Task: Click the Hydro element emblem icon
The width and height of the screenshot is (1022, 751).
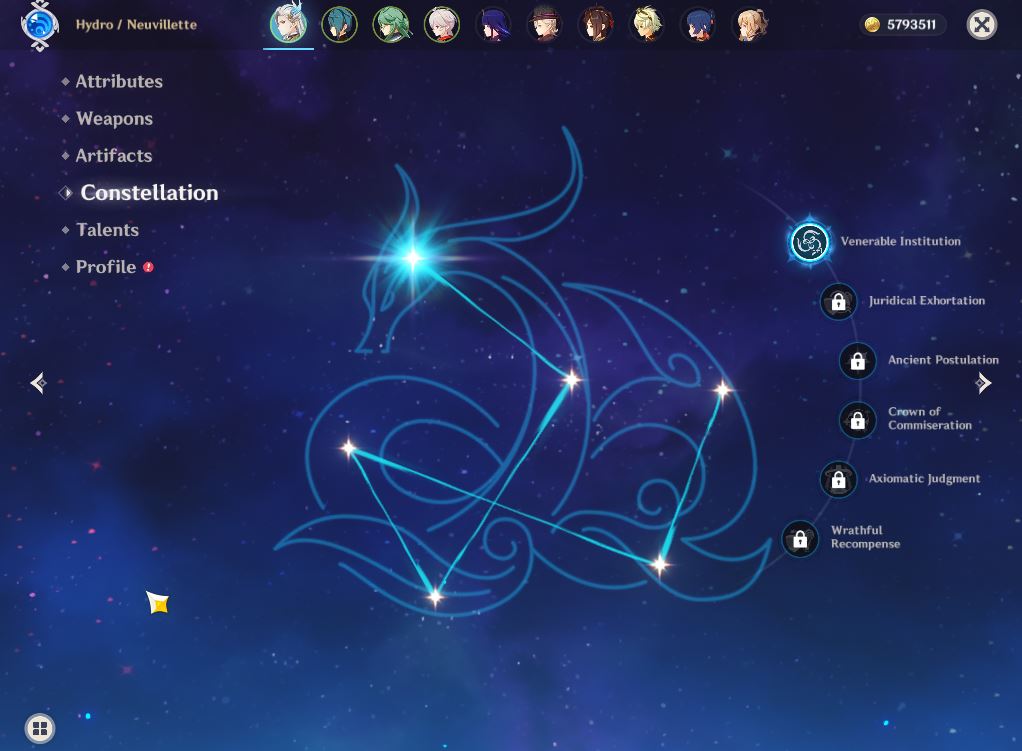Action: pos(40,25)
